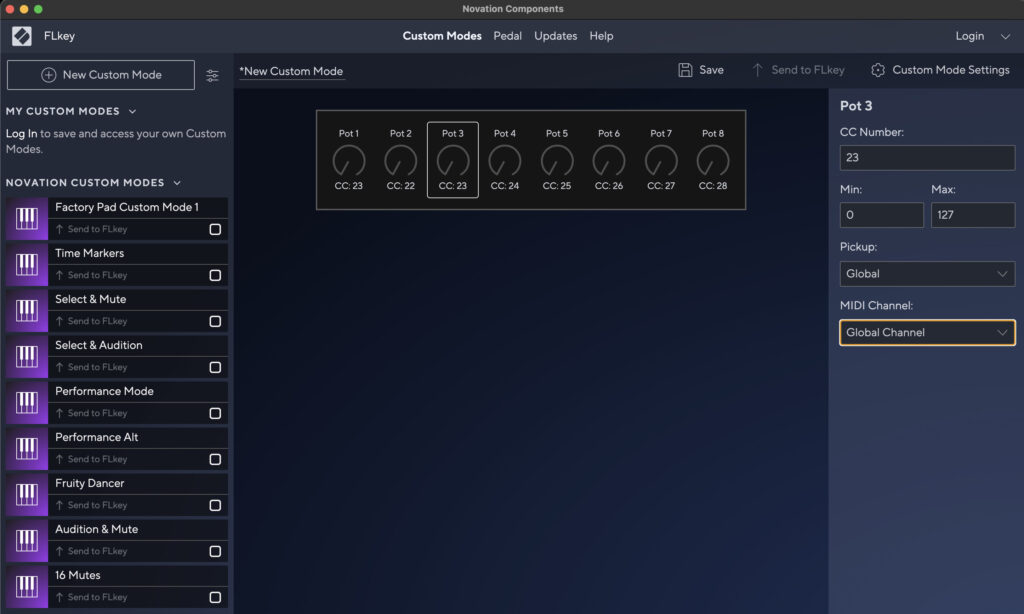Viewport: 1024px width, 614px height.
Task: Tick the 16 Mutes checkbox
Action: pos(215,598)
